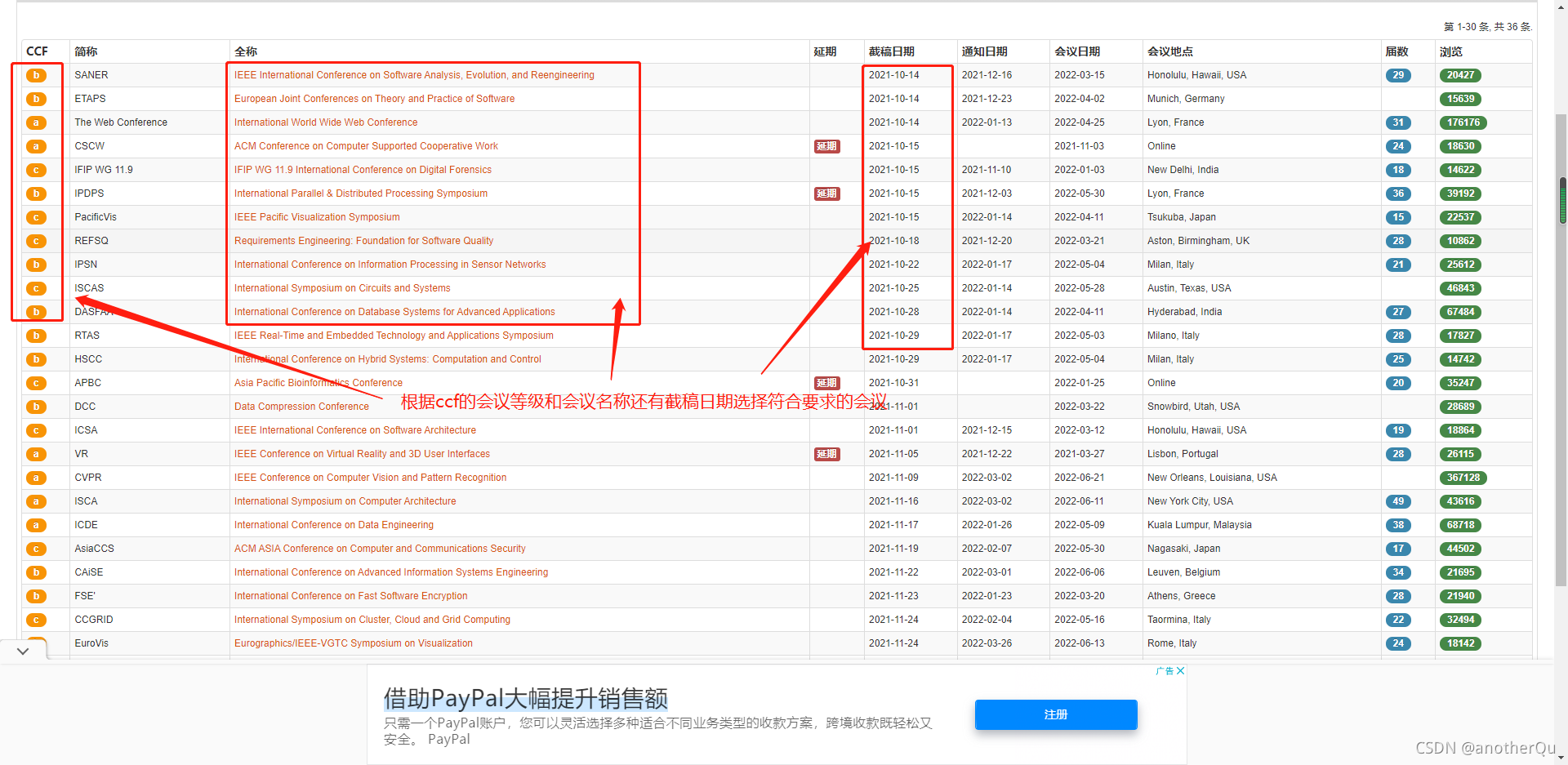Sort by the 截稿日期 column header

pos(892,51)
